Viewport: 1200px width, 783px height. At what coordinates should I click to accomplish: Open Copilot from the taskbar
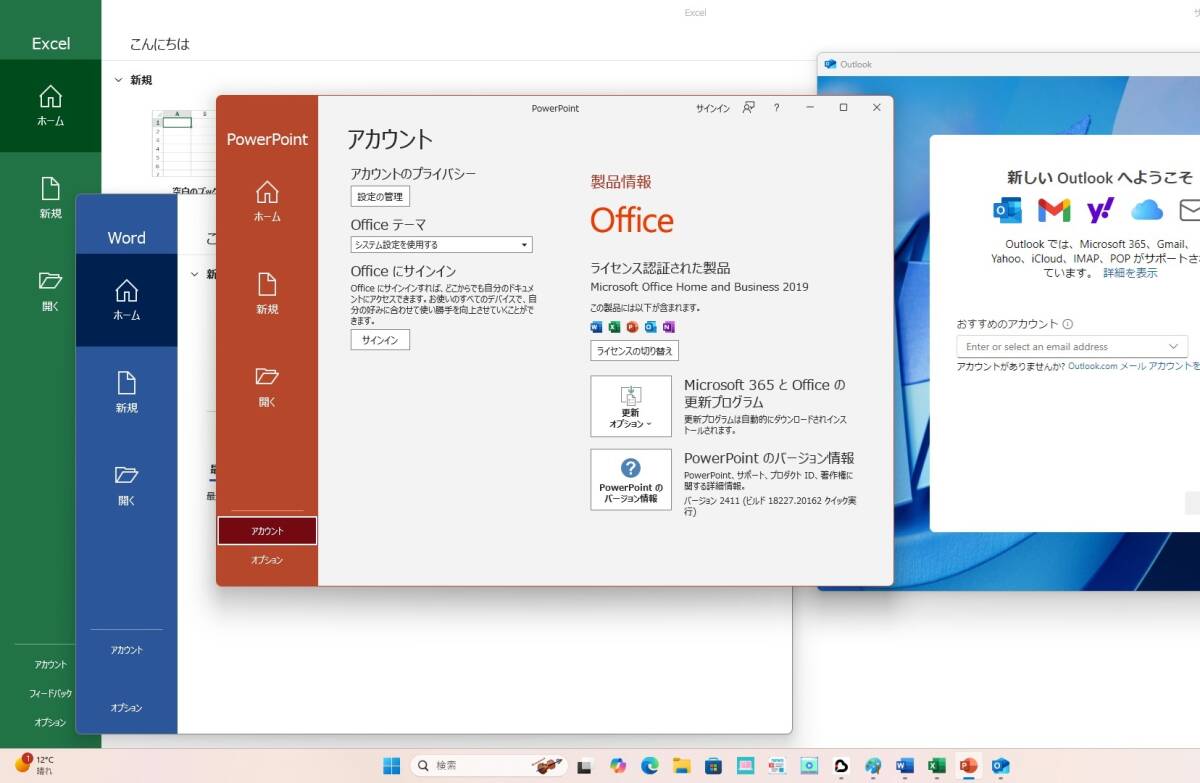point(617,765)
